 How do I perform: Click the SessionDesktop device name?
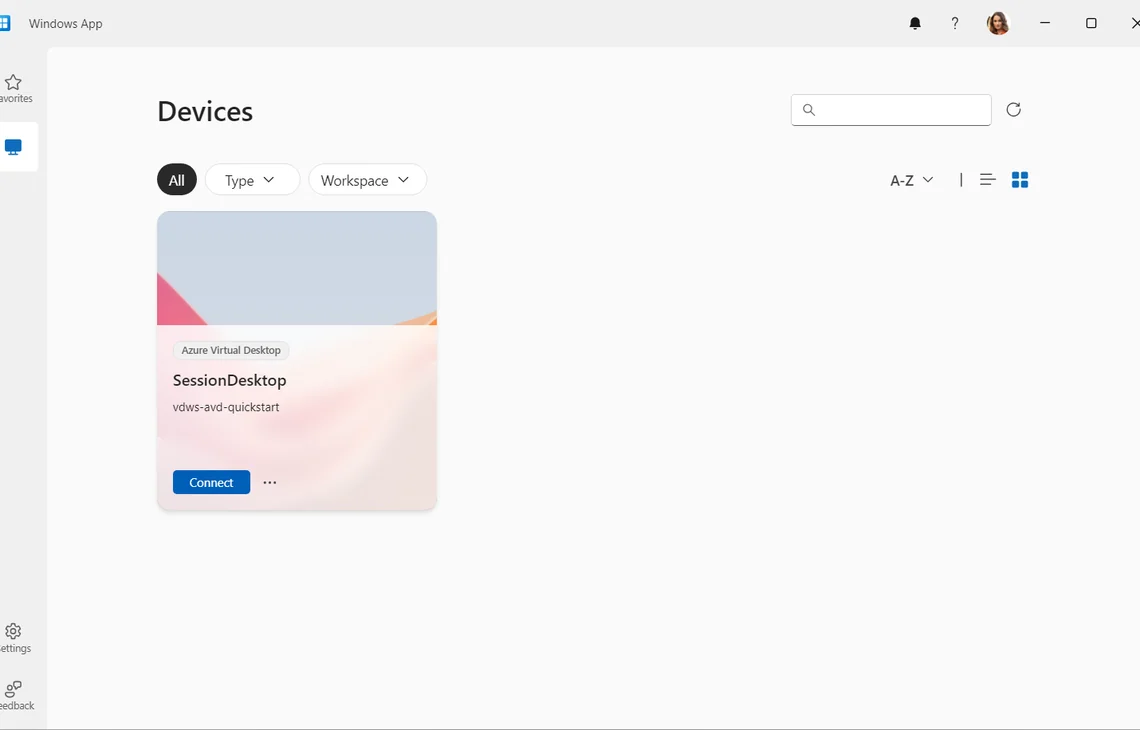pyautogui.click(x=230, y=380)
